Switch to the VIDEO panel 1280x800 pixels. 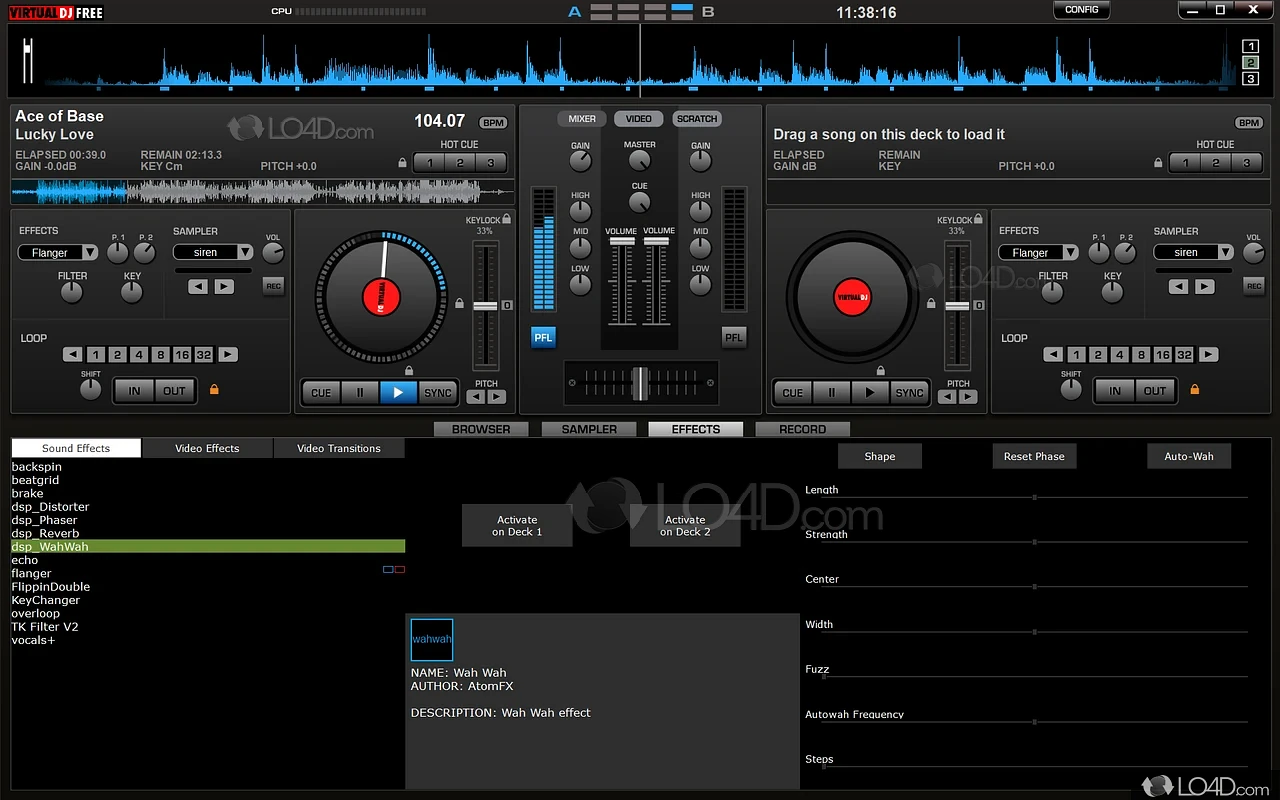click(x=639, y=119)
